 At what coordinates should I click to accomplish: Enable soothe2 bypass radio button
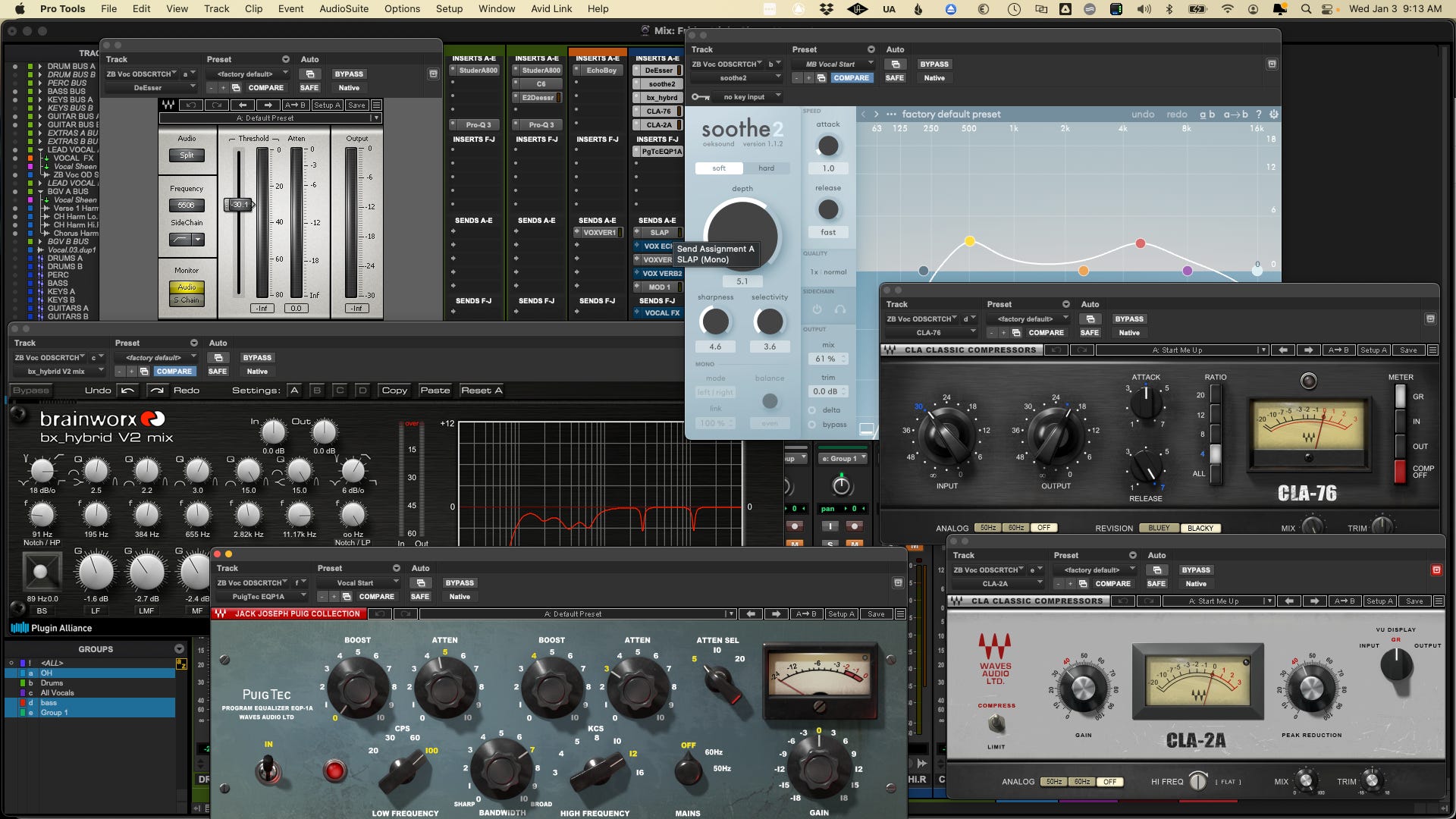(812, 425)
